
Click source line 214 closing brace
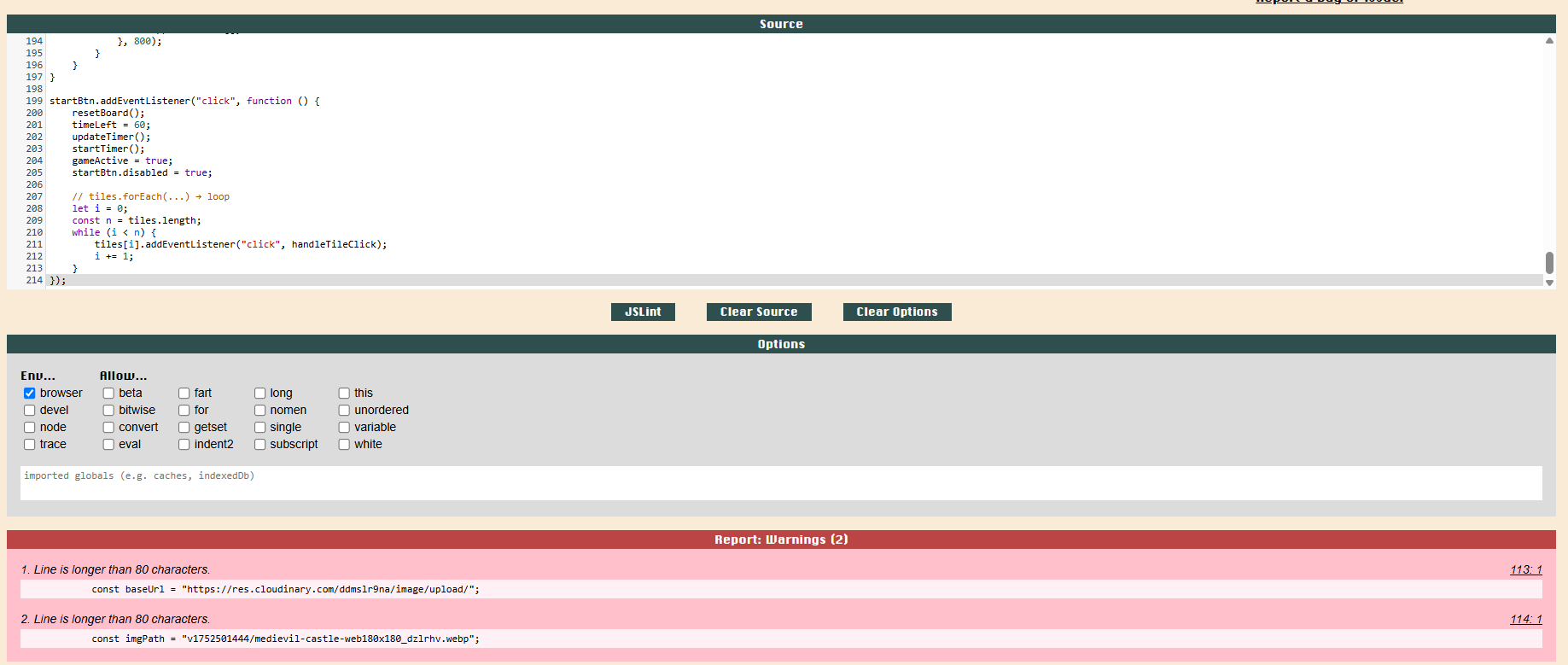[x=57, y=280]
